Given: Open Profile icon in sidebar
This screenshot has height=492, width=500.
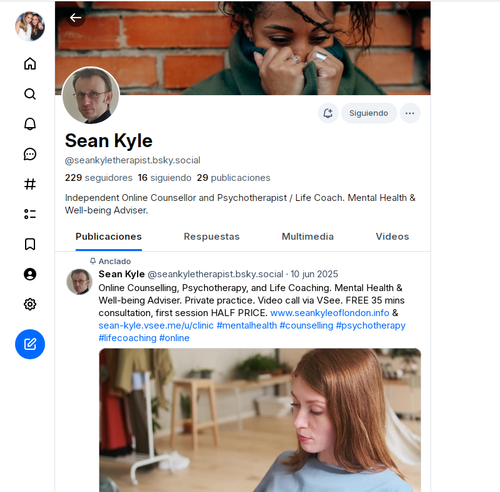Looking at the screenshot, I should point(30,274).
